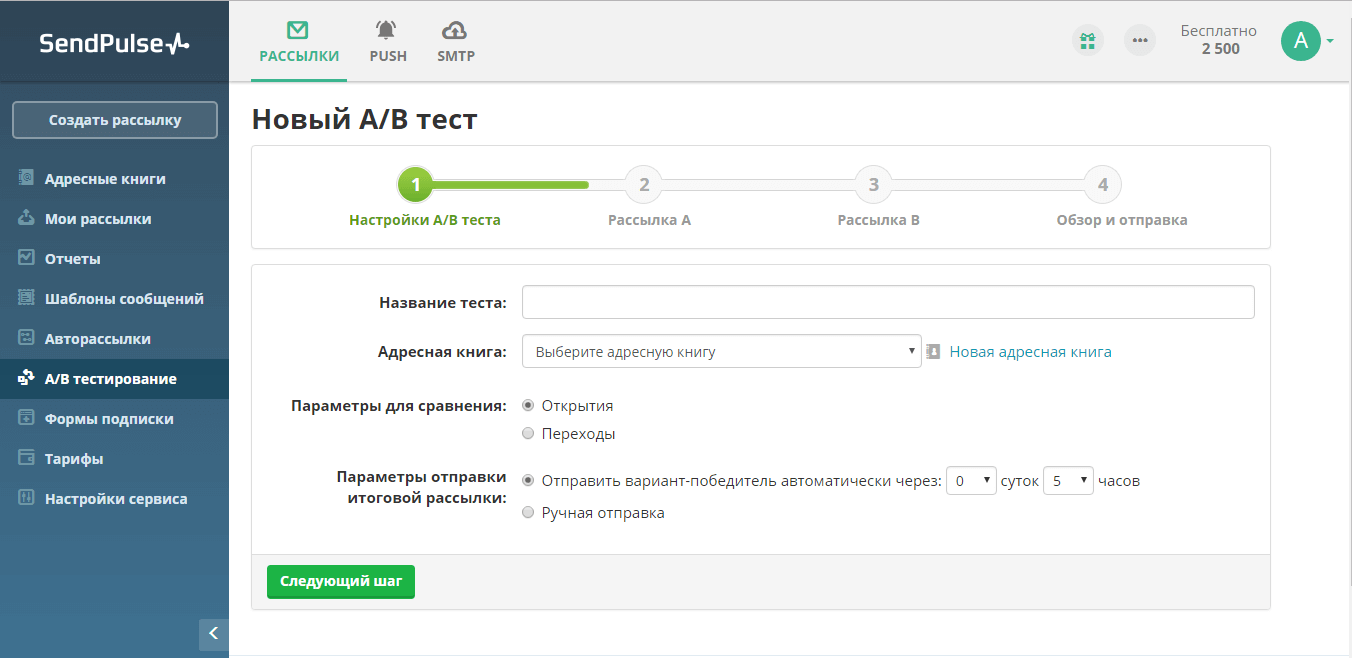This screenshot has height=658, width=1352.
Task: Choose the Ручная отправка radio option
Action: click(x=529, y=513)
